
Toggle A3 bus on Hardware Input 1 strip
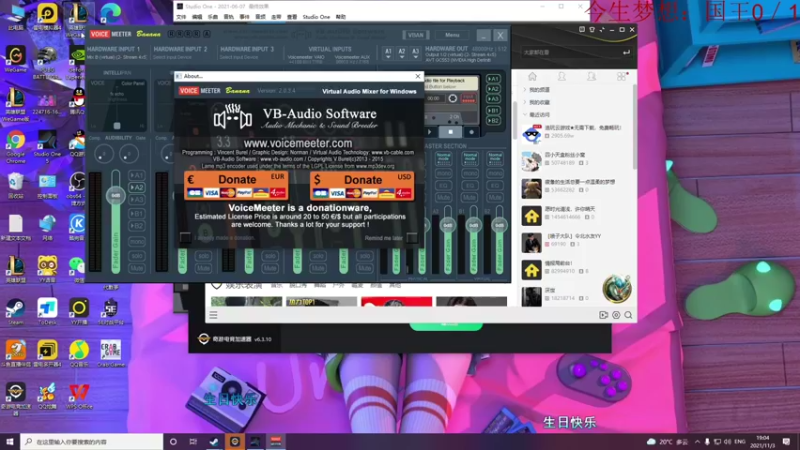(x=137, y=199)
